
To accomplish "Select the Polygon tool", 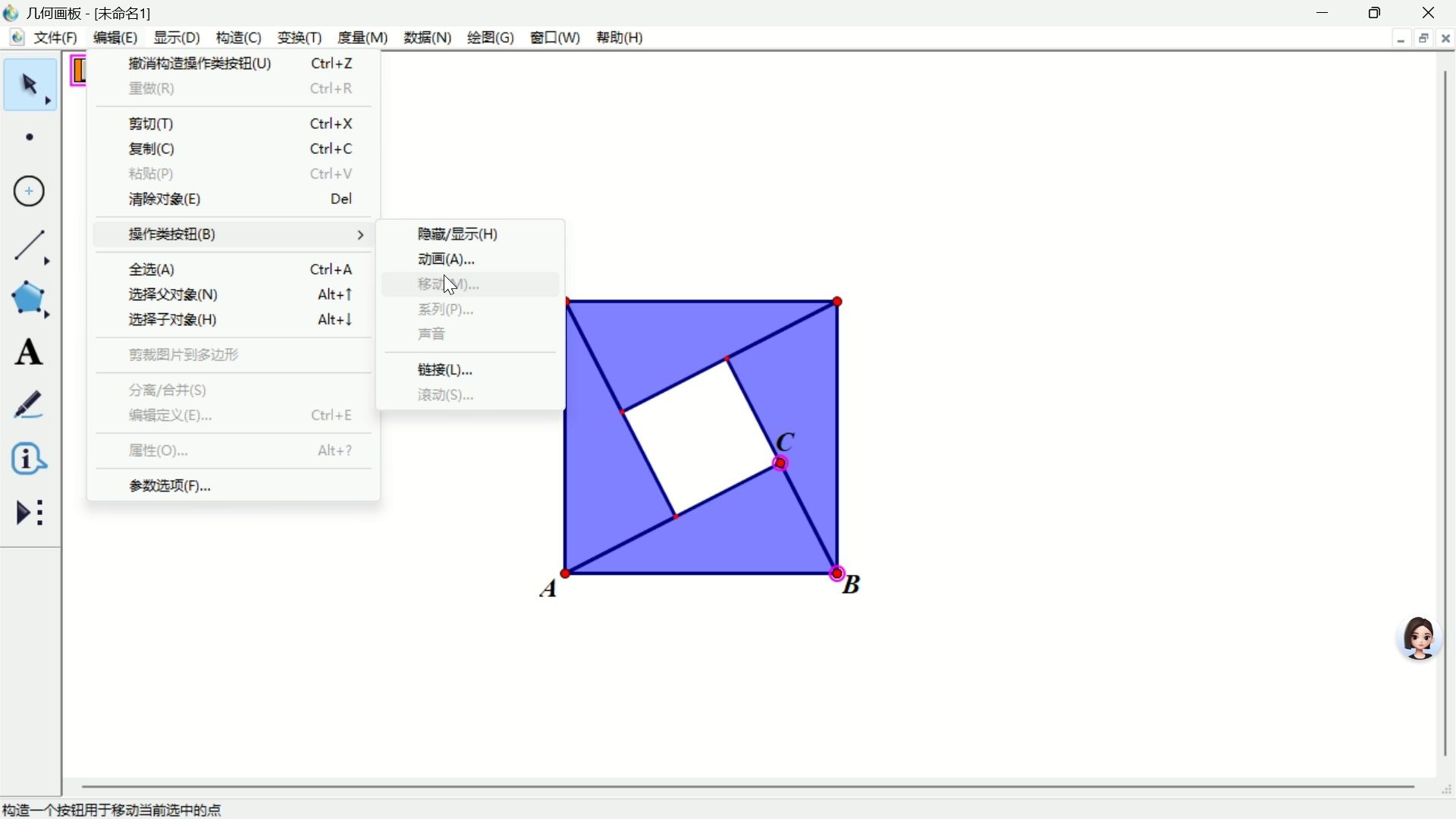I will [x=30, y=299].
